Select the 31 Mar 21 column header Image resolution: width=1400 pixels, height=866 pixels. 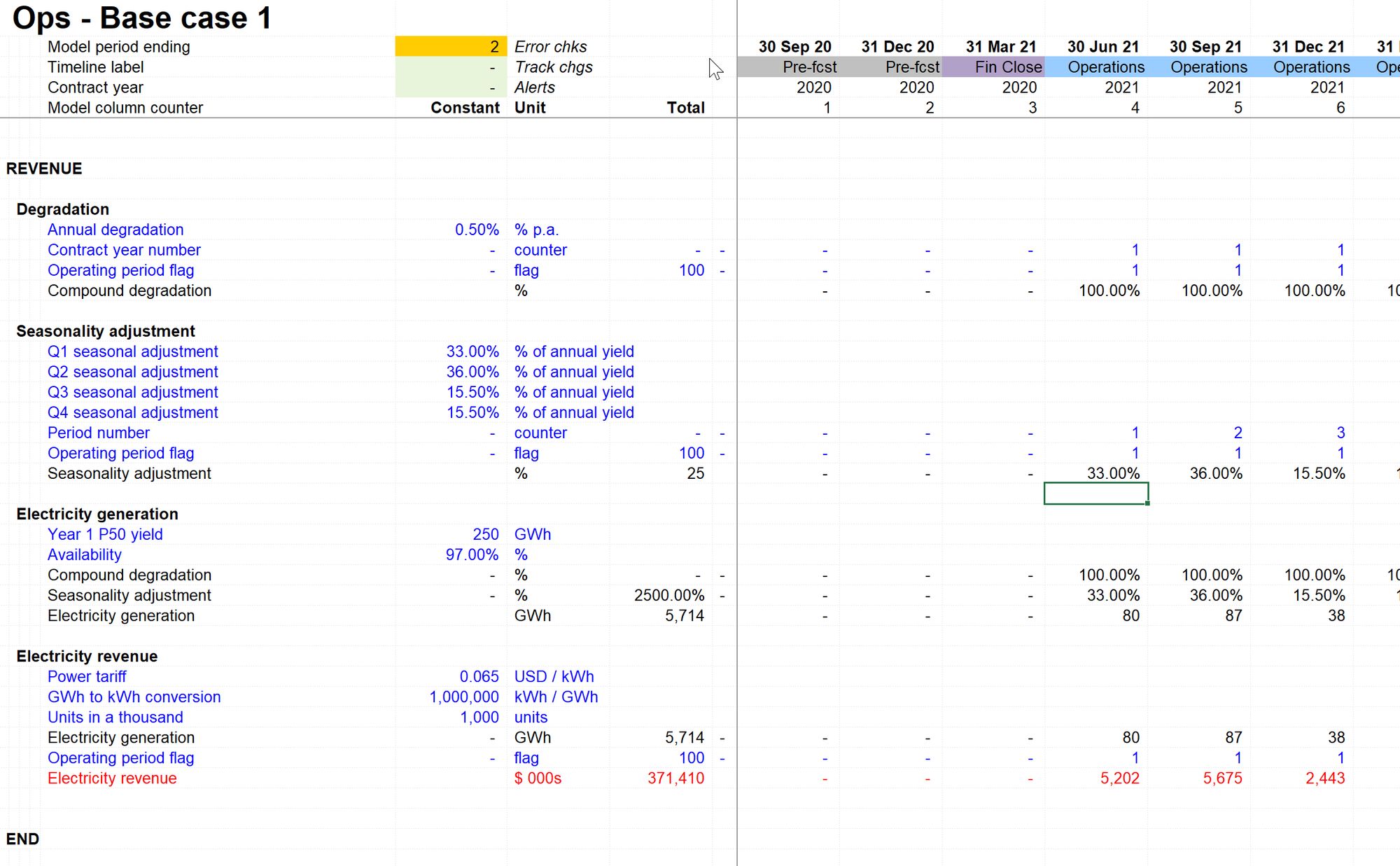pos(1000,47)
